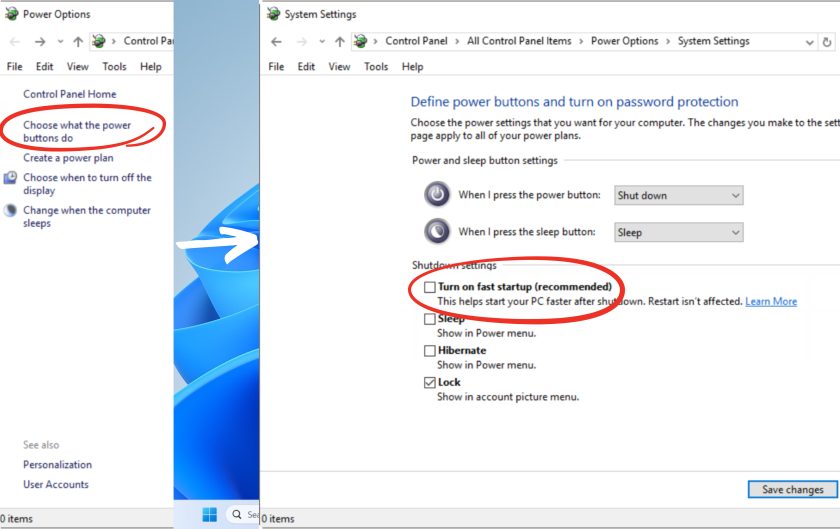
Task: Click the Back arrow in System Settings window
Action: click(x=277, y=42)
